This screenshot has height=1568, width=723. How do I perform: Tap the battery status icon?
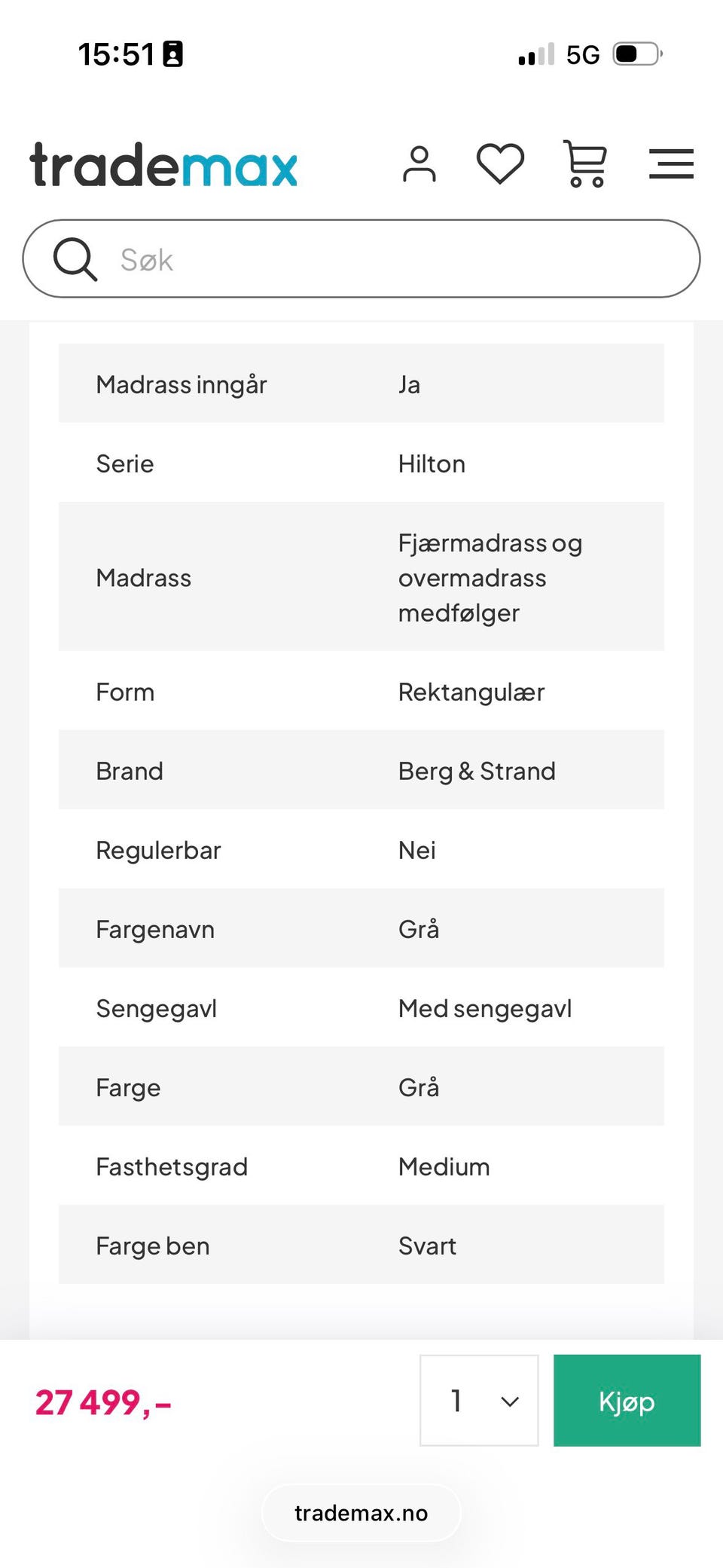(x=637, y=54)
